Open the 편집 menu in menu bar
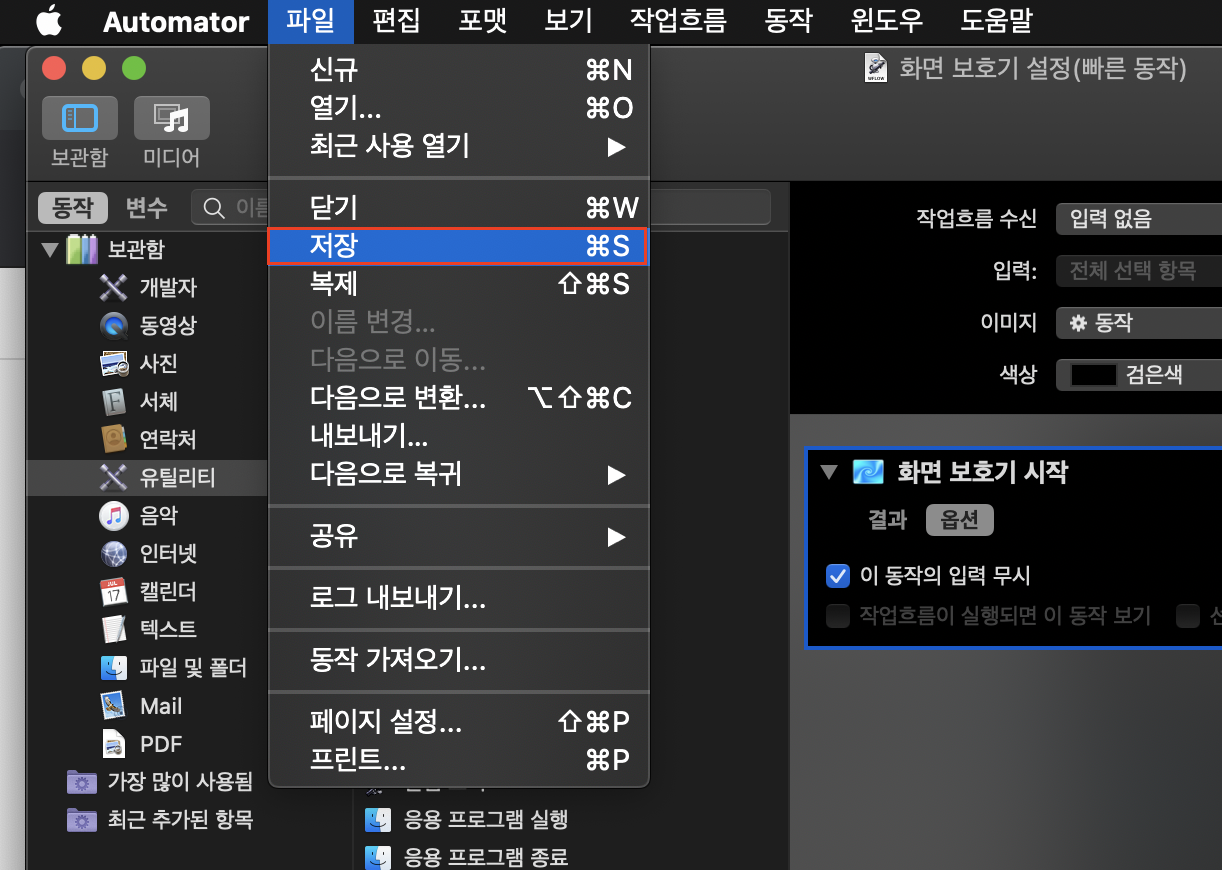This screenshot has width=1222, height=870. 396,20
